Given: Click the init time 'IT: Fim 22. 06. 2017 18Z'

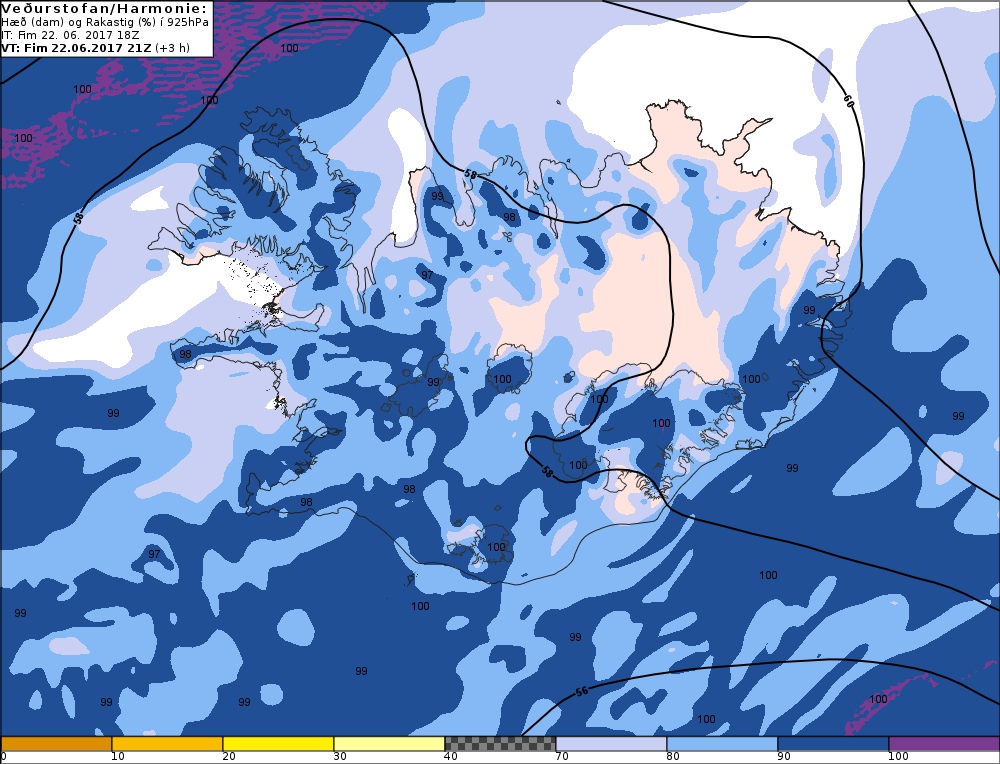Looking at the screenshot, I should [x=70, y=35].
